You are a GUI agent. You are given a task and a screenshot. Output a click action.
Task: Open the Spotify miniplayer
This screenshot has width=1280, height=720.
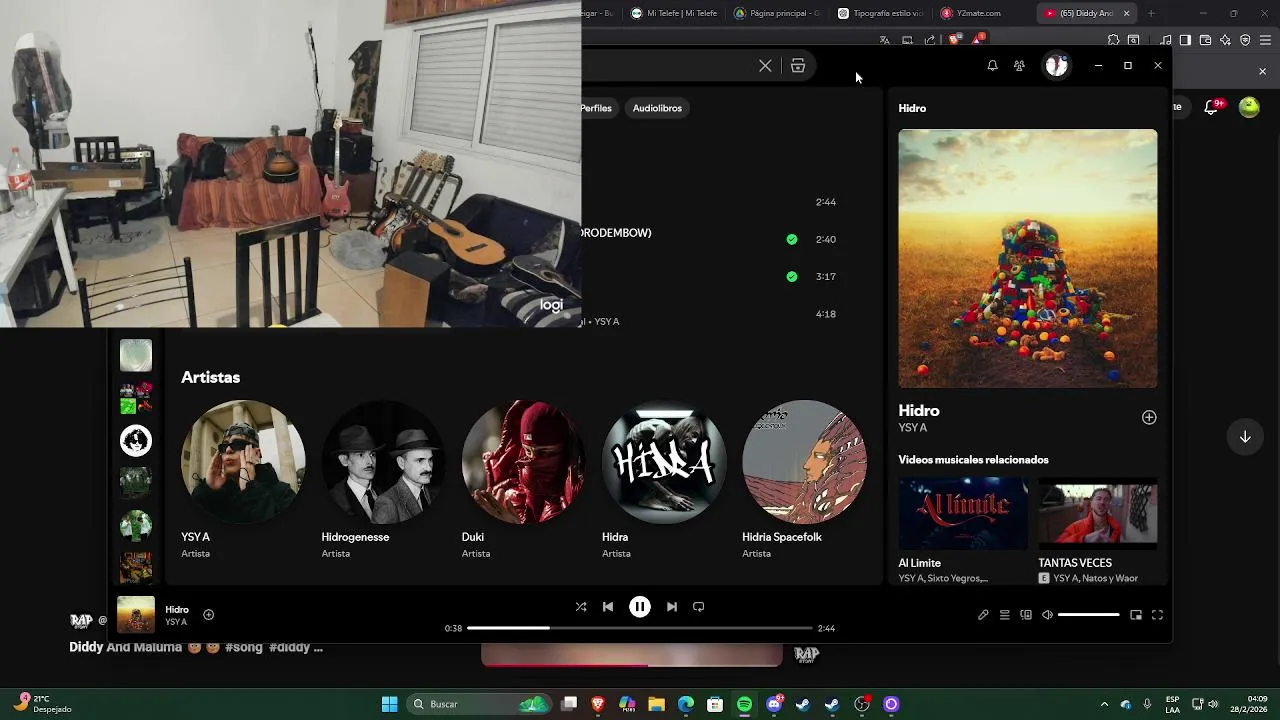pyautogui.click(x=1136, y=615)
